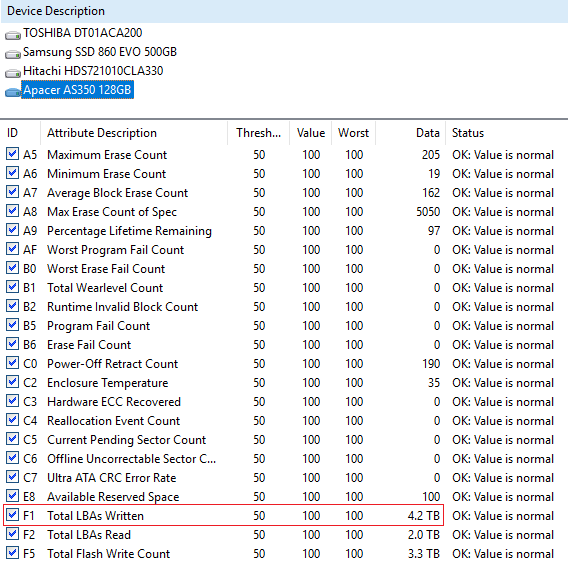This screenshot has width=568, height=566.
Task: Select the Maximum Erase Count attribute text
Action: [107, 155]
